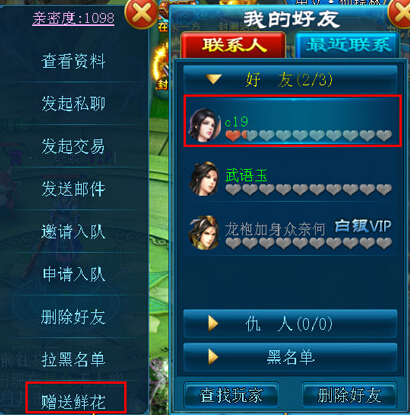
Task: Click the 查找玩家 button
Action: click(231, 396)
